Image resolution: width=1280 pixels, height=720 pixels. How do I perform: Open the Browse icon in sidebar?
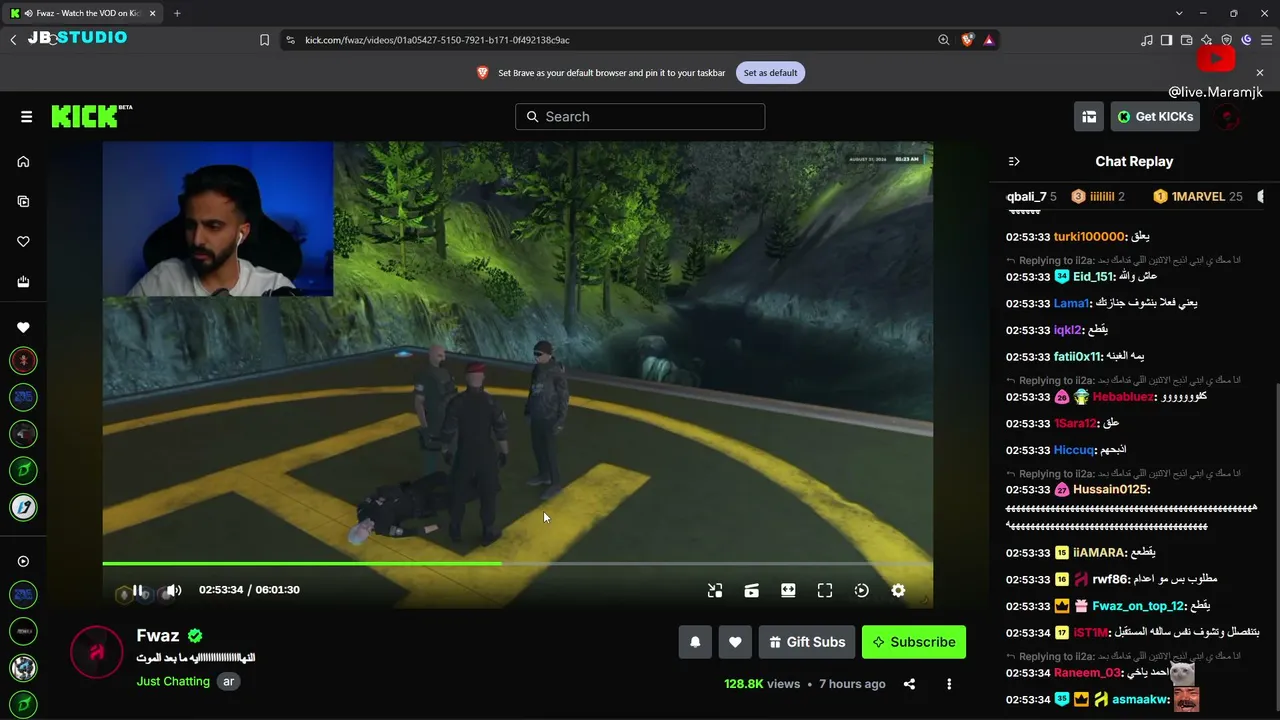[23, 202]
